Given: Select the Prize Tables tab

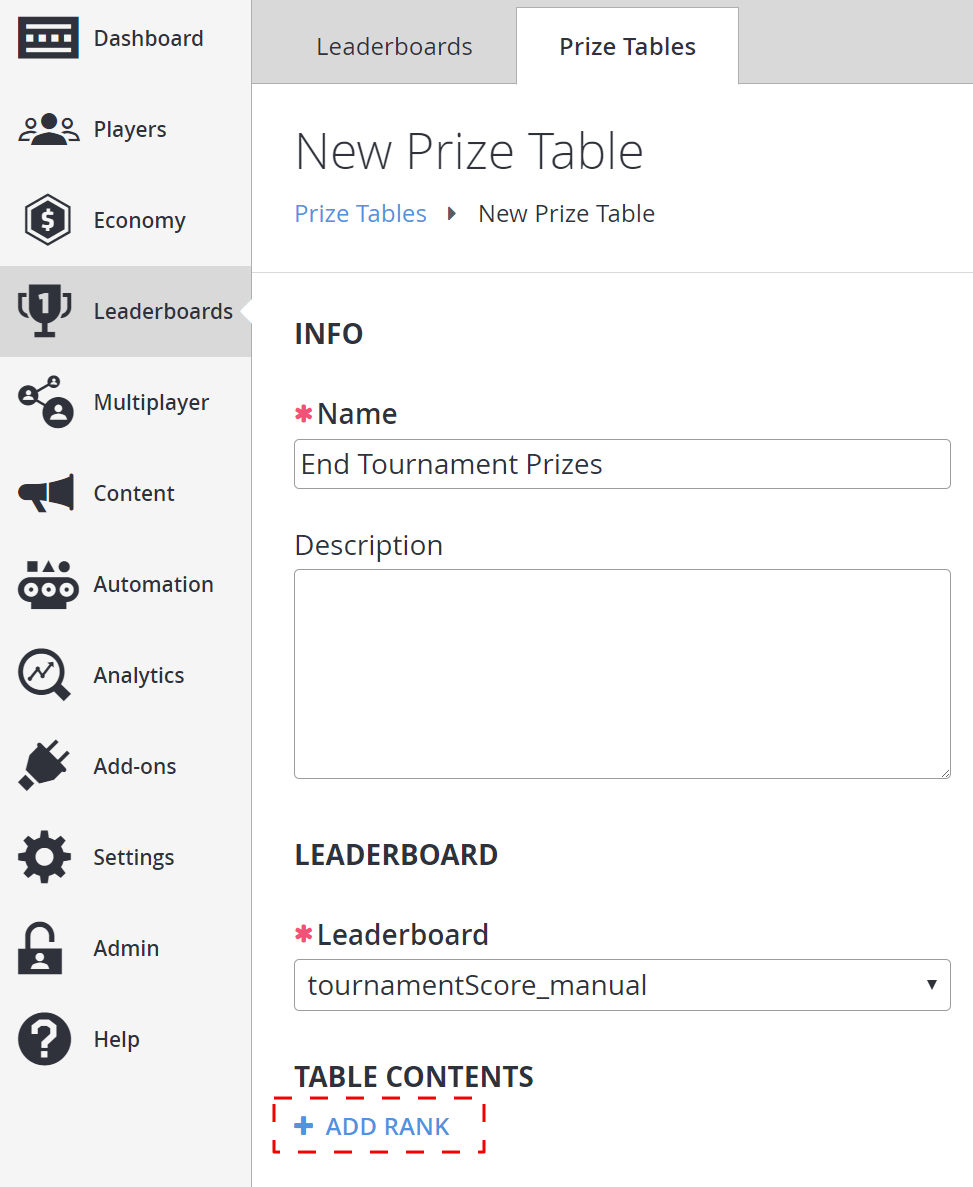Looking at the screenshot, I should click(x=628, y=46).
